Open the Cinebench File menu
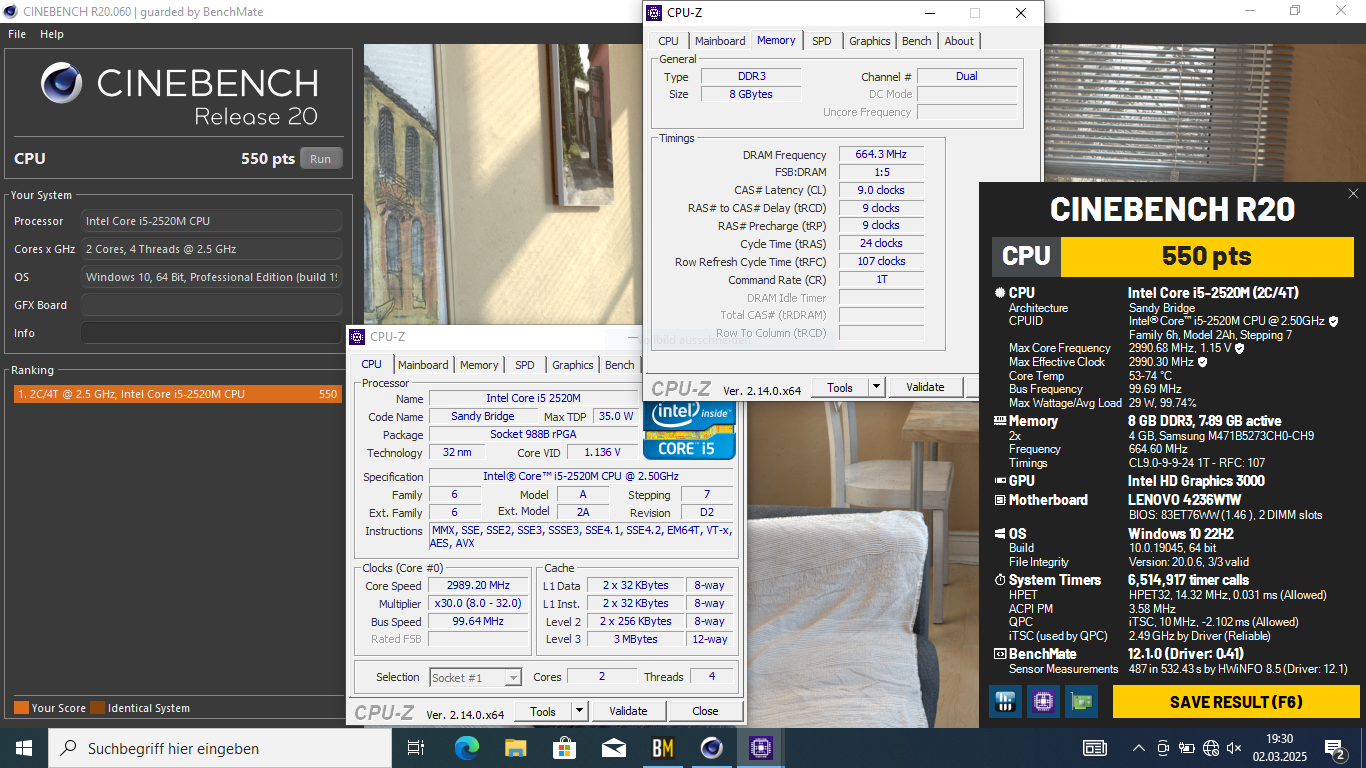The image size is (1366, 768). 17,34
